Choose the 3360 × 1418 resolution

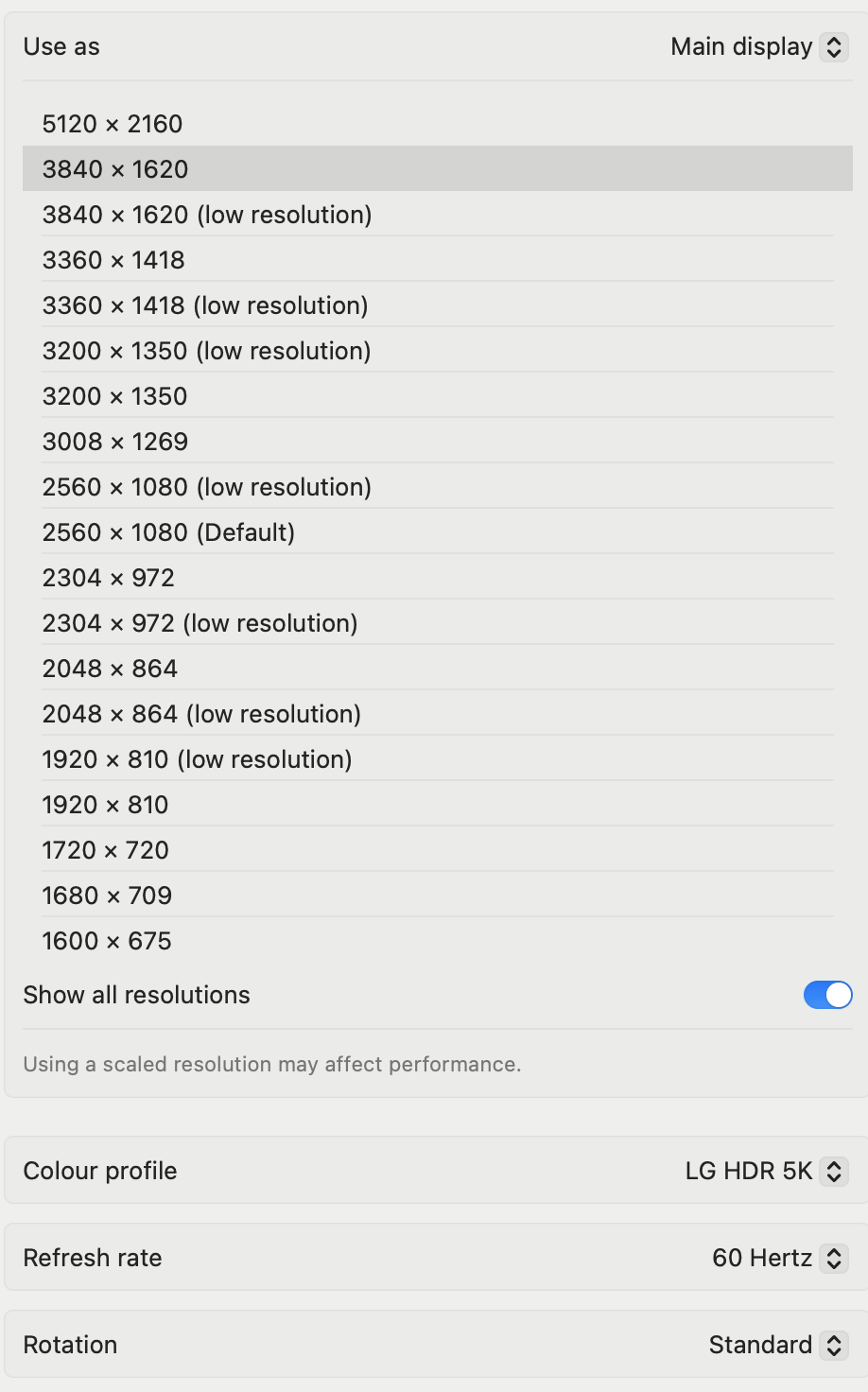(x=113, y=260)
